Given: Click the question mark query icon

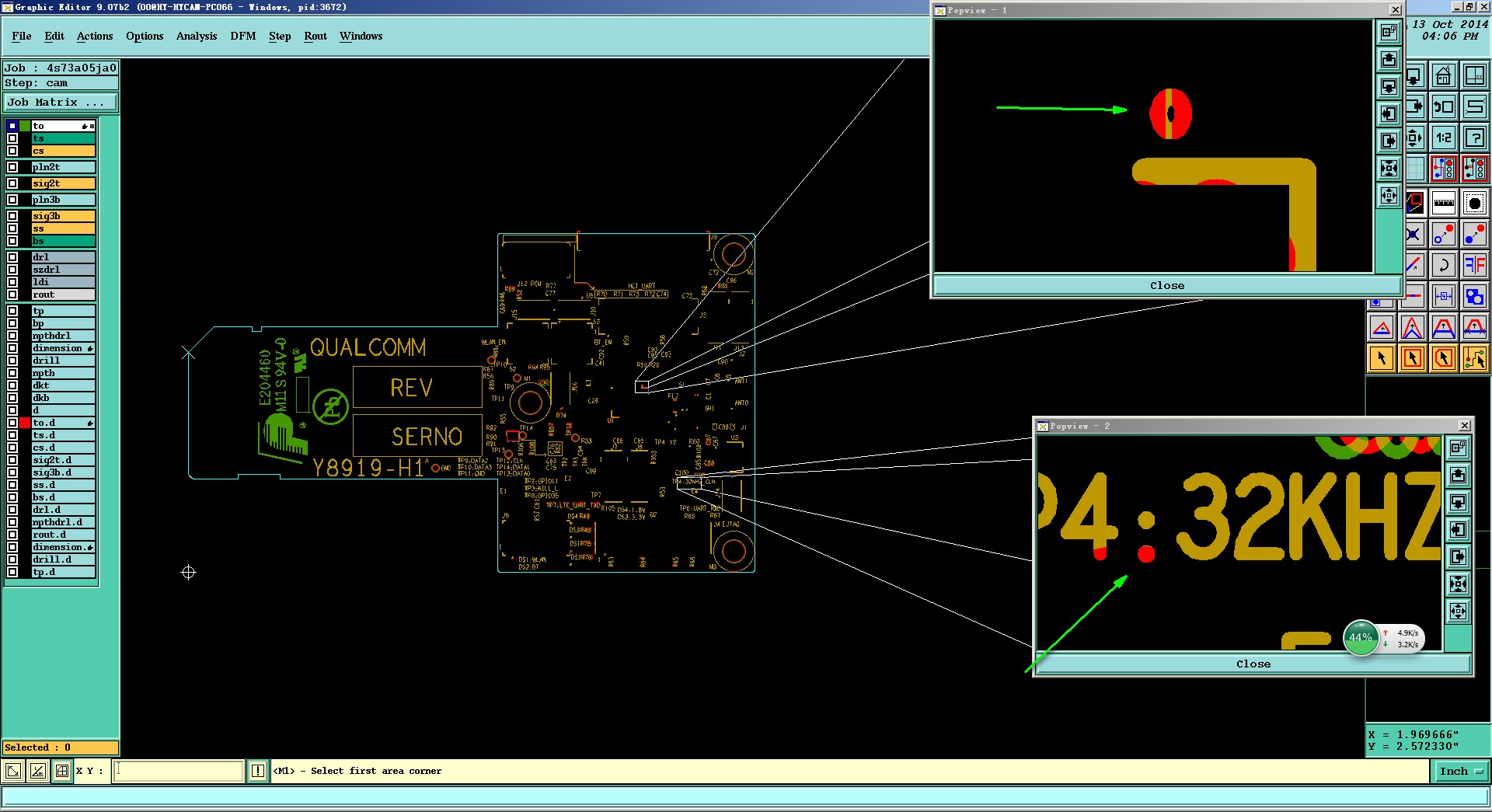Looking at the screenshot, I should pos(1474,138).
